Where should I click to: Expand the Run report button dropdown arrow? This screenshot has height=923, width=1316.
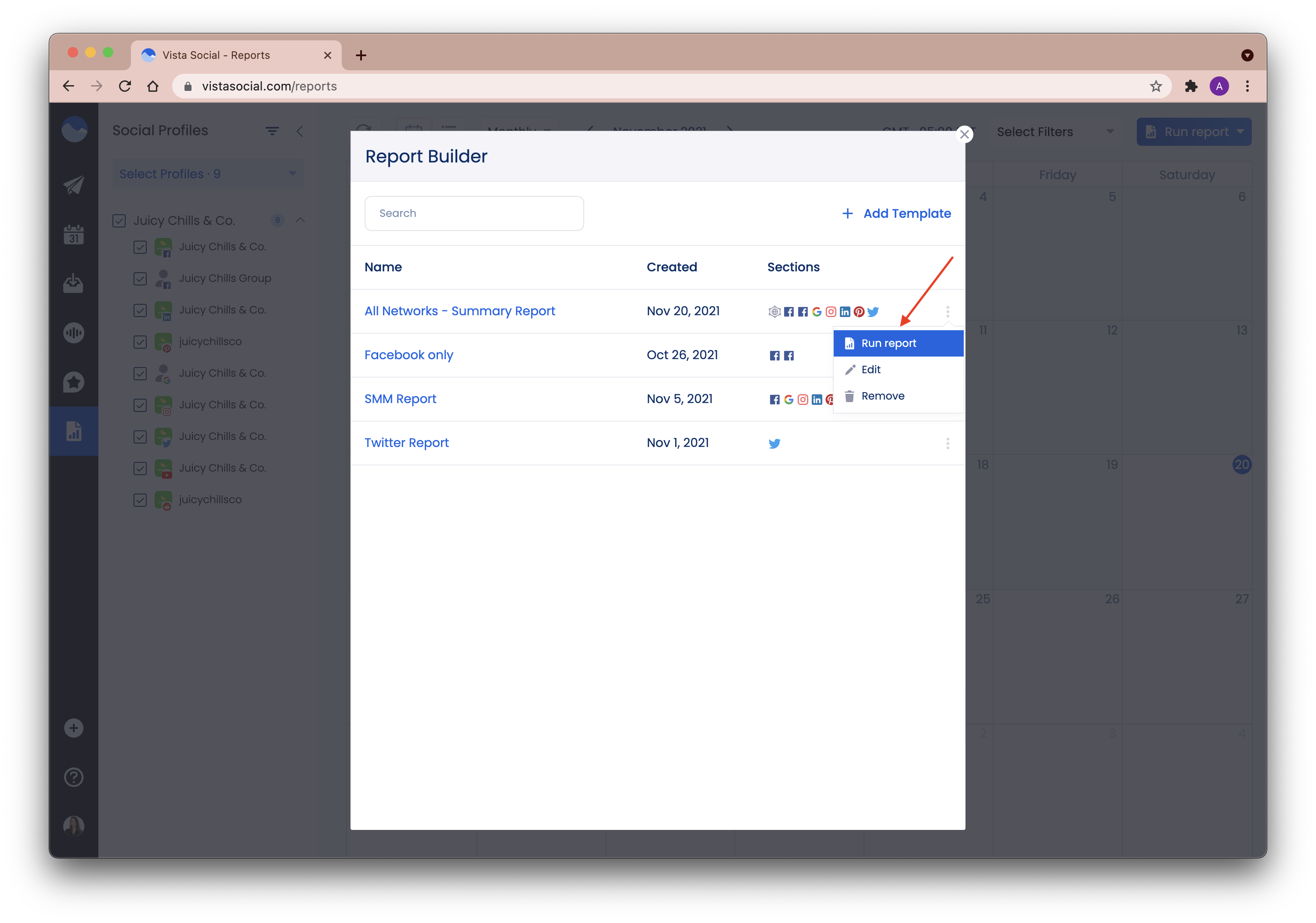point(1241,132)
